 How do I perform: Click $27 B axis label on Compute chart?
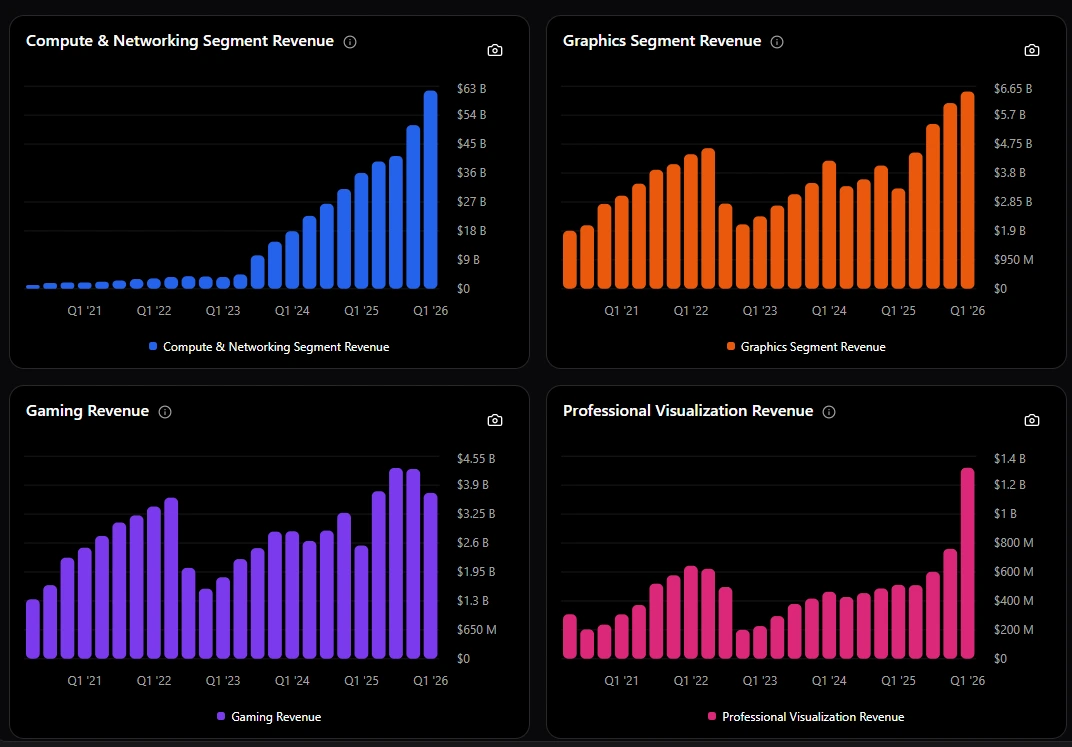click(472, 202)
